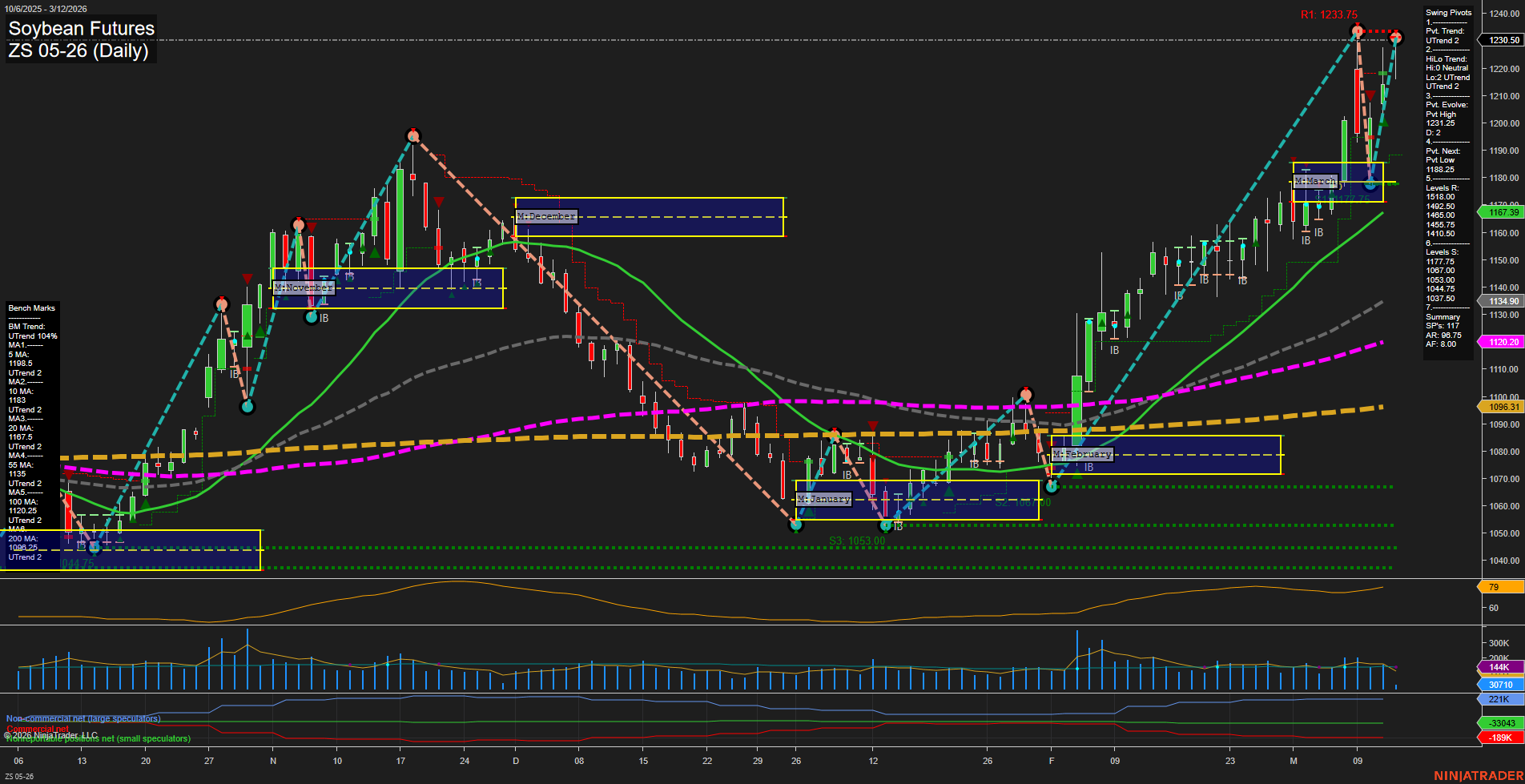Click the Pvt High 1231.25 value
The image size is (1525, 784).
click(x=1440, y=119)
